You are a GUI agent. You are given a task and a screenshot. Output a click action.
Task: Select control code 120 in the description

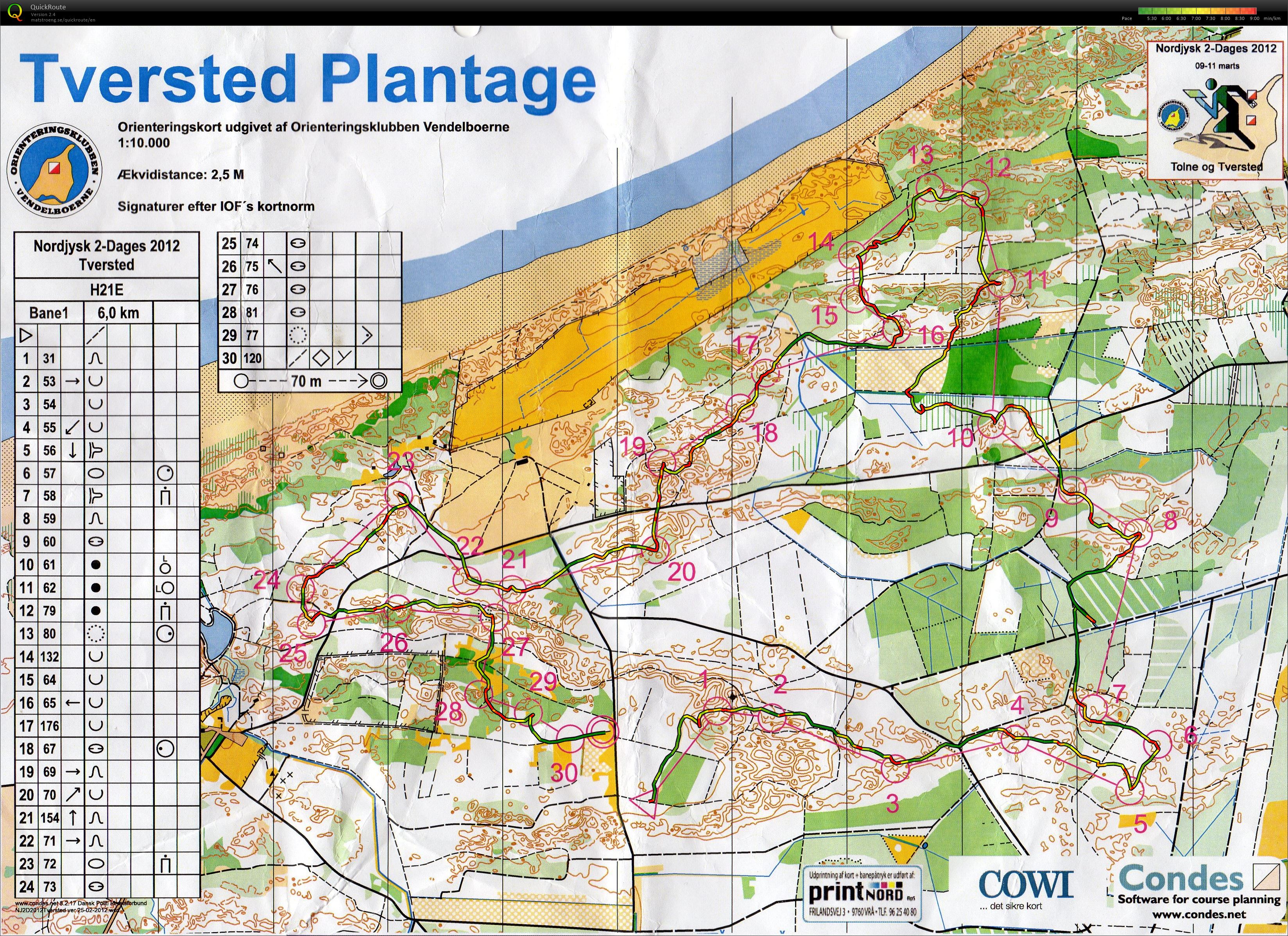[x=252, y=358]
